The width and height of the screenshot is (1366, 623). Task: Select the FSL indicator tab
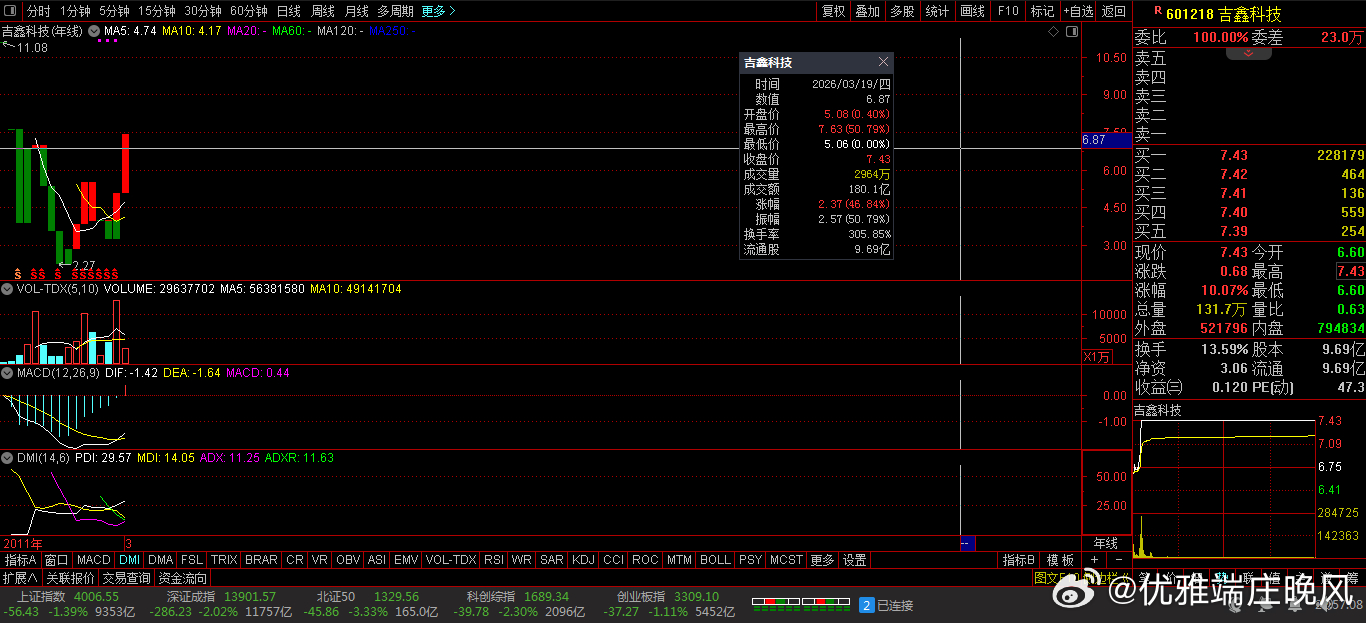tap(192, 560)
